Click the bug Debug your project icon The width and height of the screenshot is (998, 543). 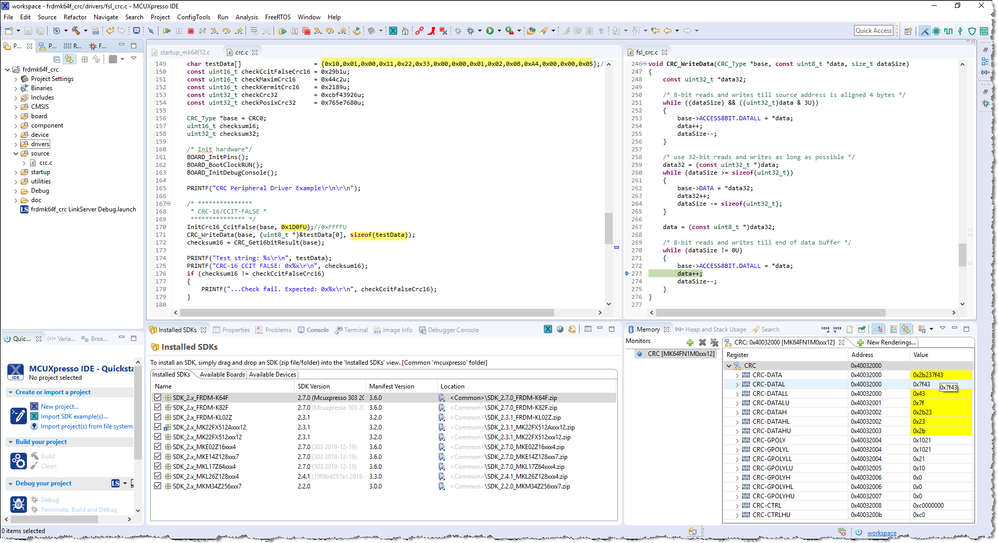click(18, 503)
